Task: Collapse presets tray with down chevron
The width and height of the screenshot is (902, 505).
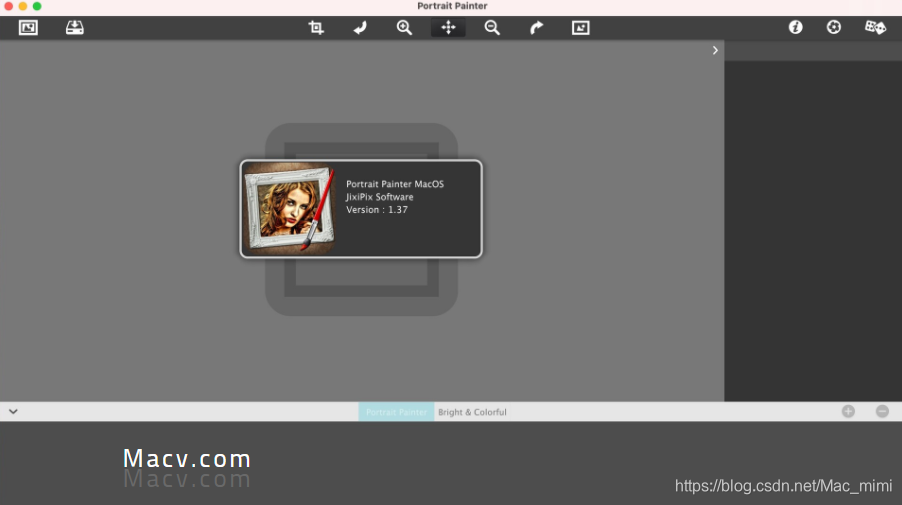Action: click(13, 412)
